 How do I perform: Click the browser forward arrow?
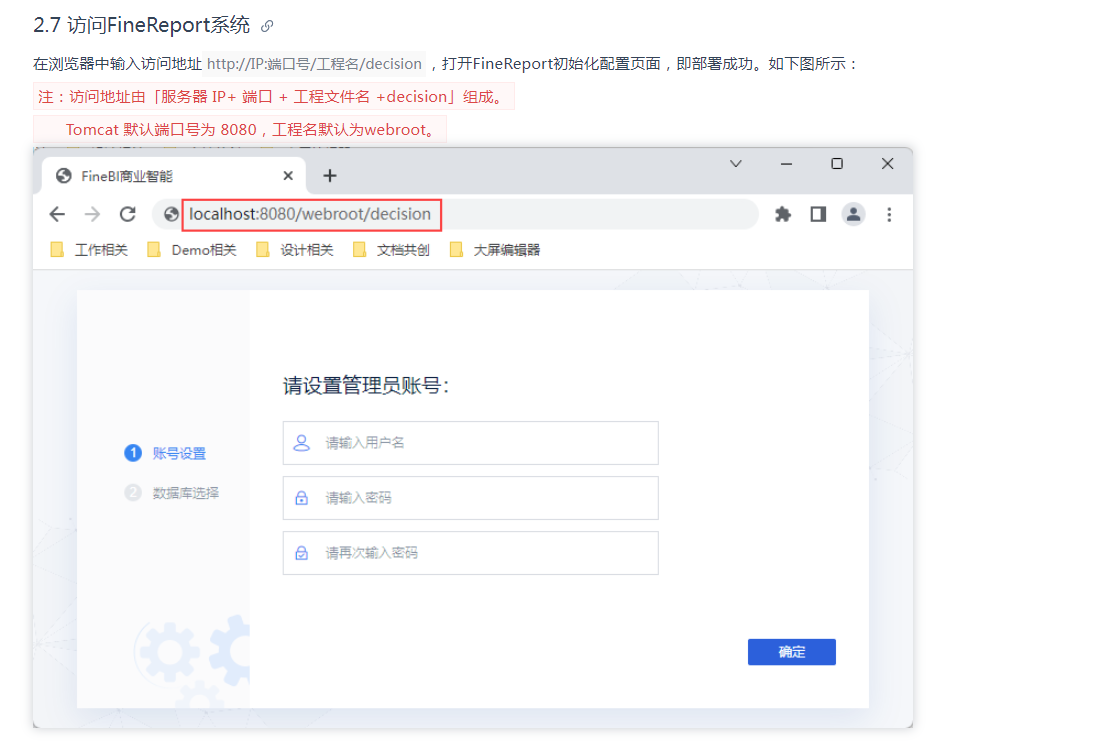[x=92, y=214]
